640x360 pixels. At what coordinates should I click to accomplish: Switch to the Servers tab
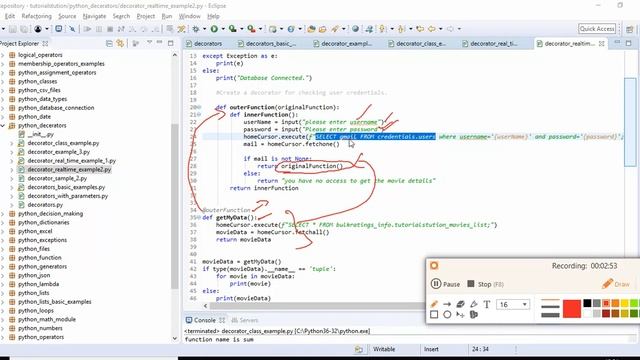tap(244, 320)
